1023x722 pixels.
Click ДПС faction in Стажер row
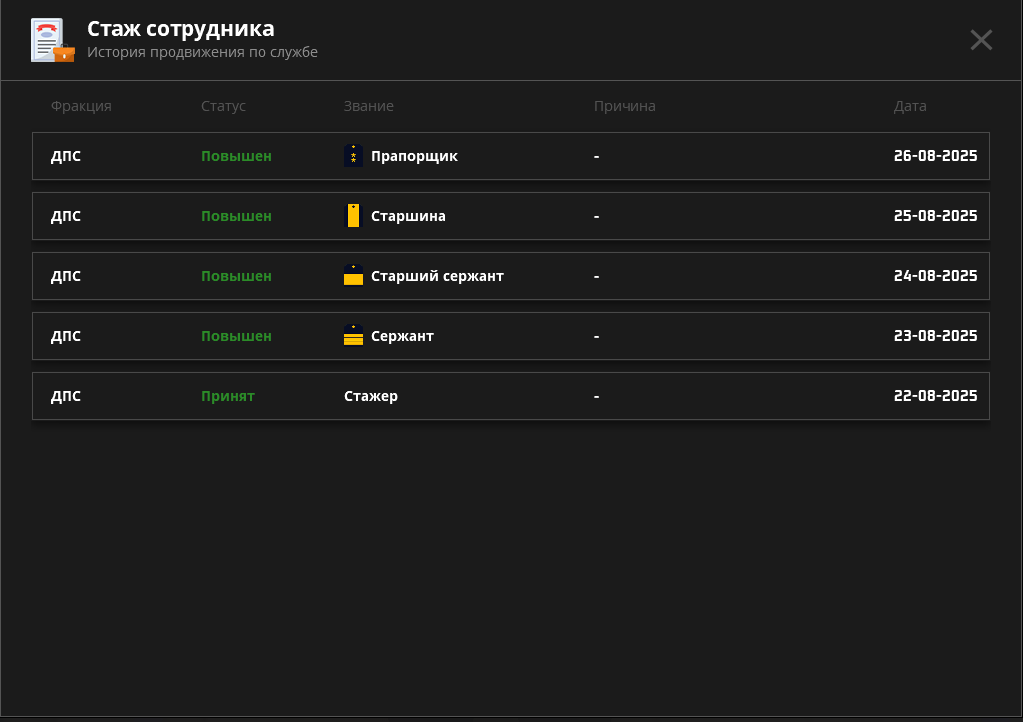point(66,397)
